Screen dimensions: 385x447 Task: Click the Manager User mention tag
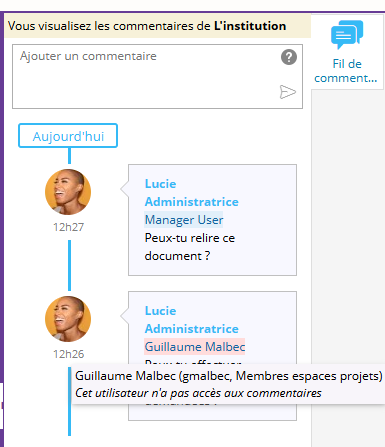click(184, 220)
